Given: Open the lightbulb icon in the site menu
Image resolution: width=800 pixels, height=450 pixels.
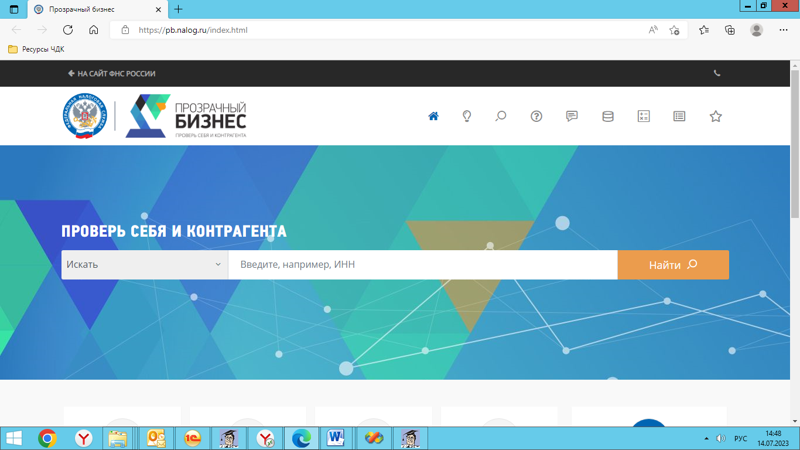Looking at the screenshot, I should pyautogui.click(x=467, y=116).
